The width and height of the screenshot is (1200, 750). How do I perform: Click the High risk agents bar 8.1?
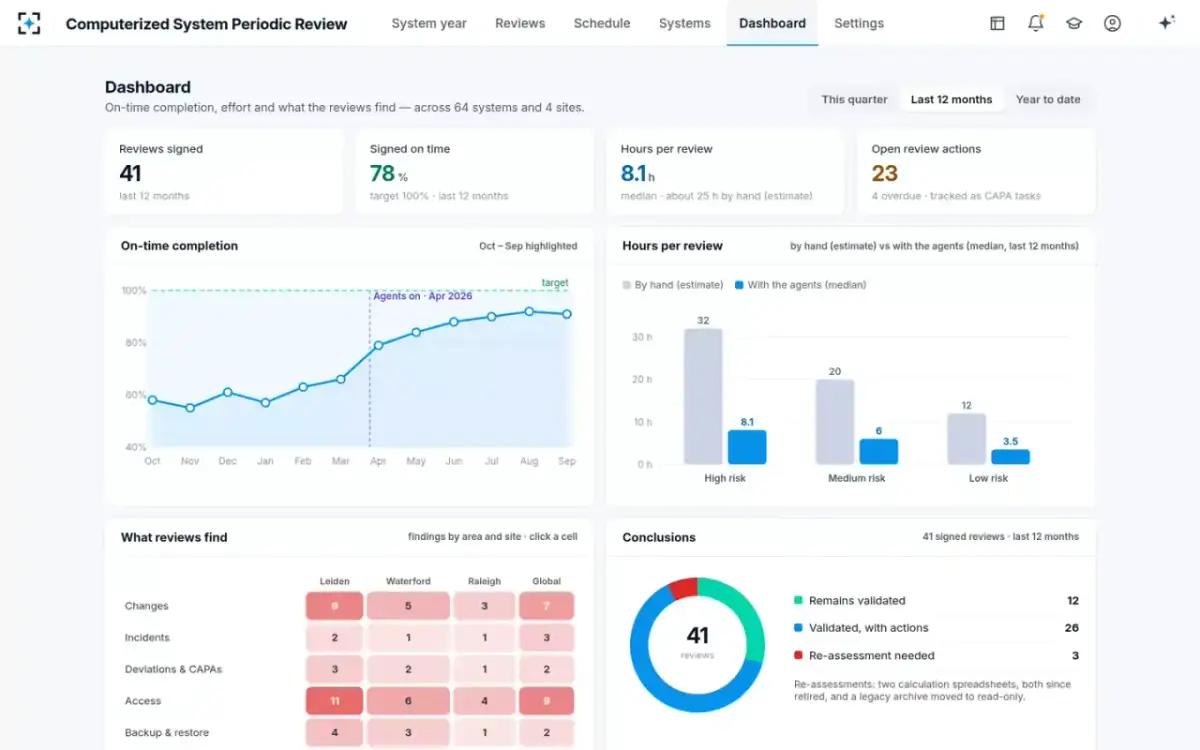(x=747, y=447)
